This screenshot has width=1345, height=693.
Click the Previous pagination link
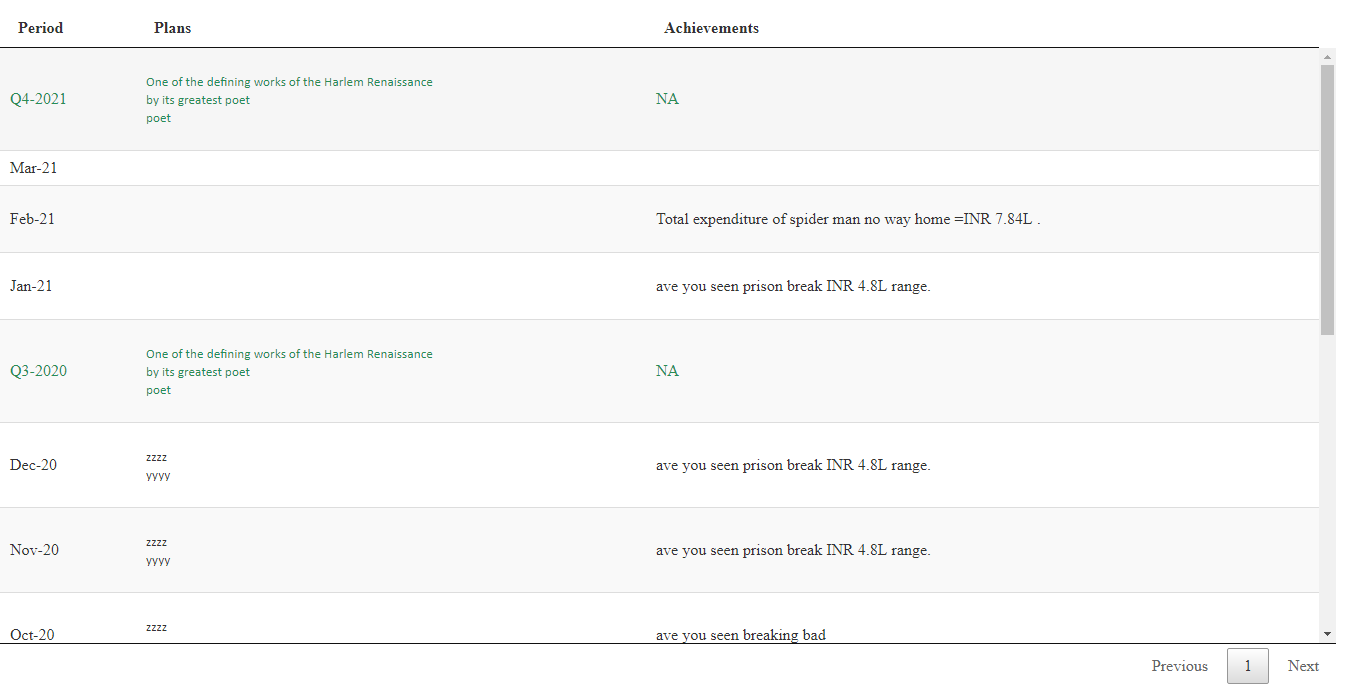coord(1179,666)
